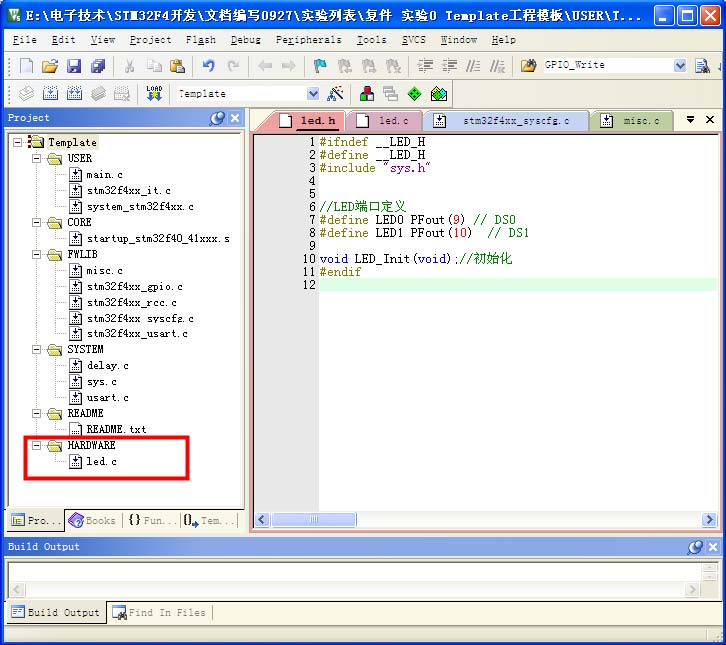Collapse the README group
This screenshot has height=645, width=726.
(x=36, y=413)
